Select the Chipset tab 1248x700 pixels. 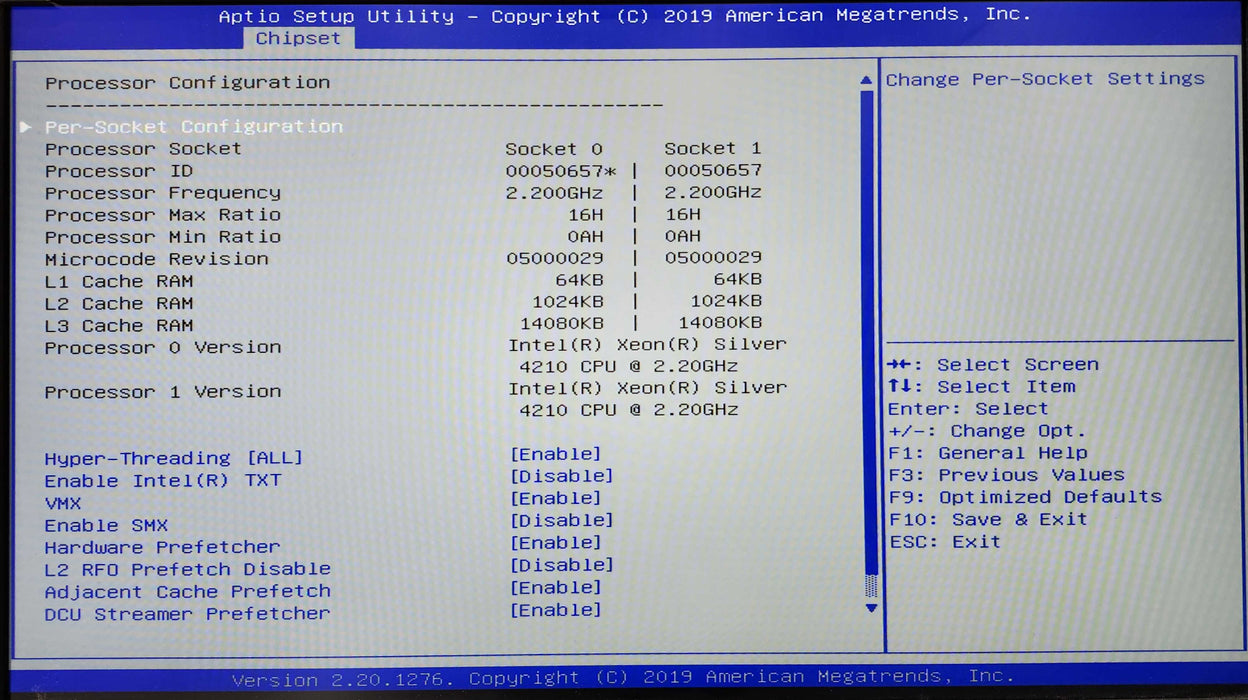[298, 38]
